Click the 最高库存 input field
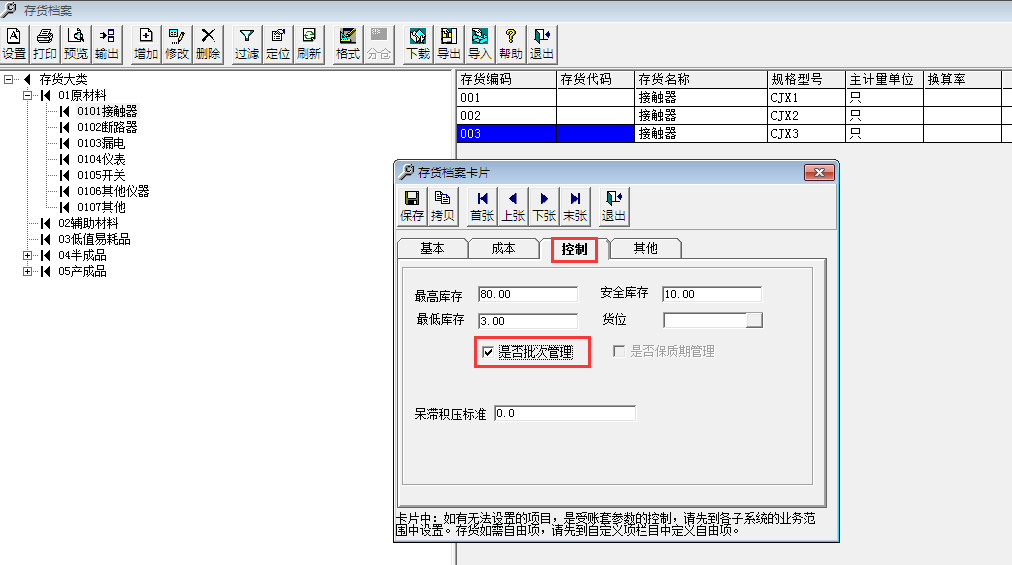1012x565 pixels. point(527,294)
